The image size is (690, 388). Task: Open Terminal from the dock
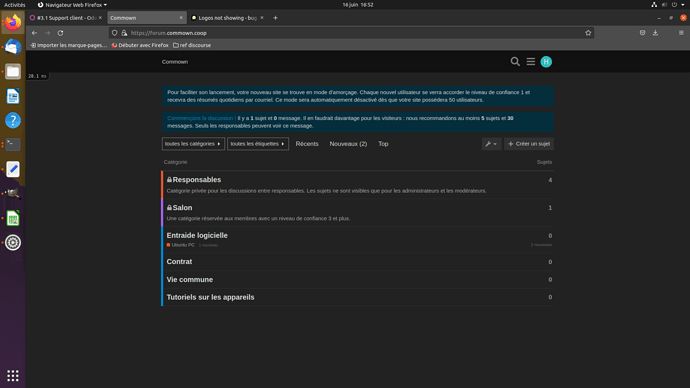(13, 145)
